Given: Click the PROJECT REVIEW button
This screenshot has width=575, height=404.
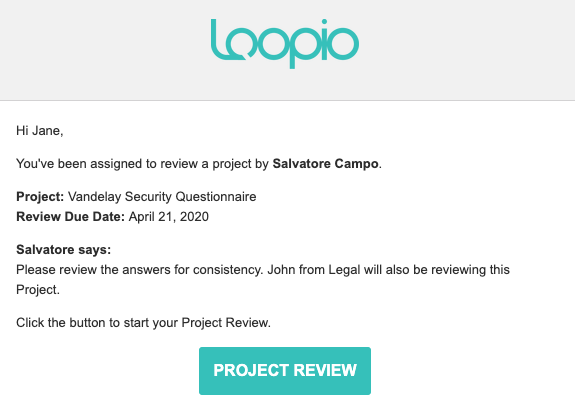Looking at the screenshot, I should pos(285,371).
